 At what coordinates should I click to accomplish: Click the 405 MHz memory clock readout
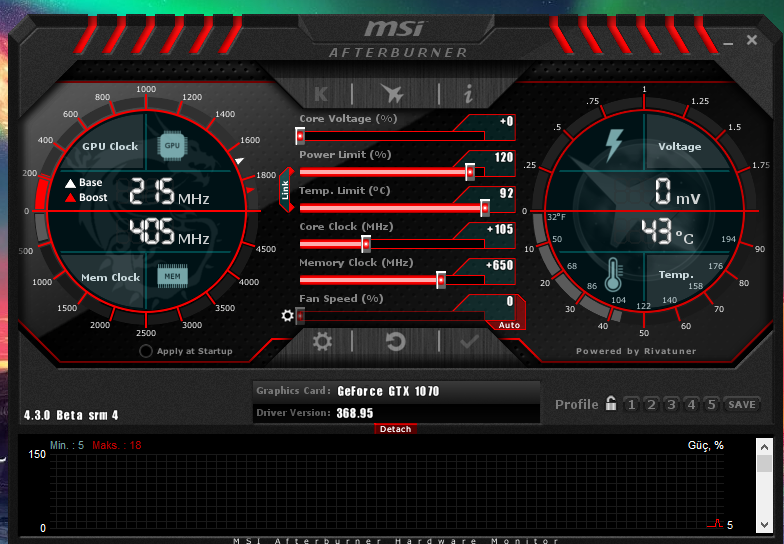[x=169, y=232]
